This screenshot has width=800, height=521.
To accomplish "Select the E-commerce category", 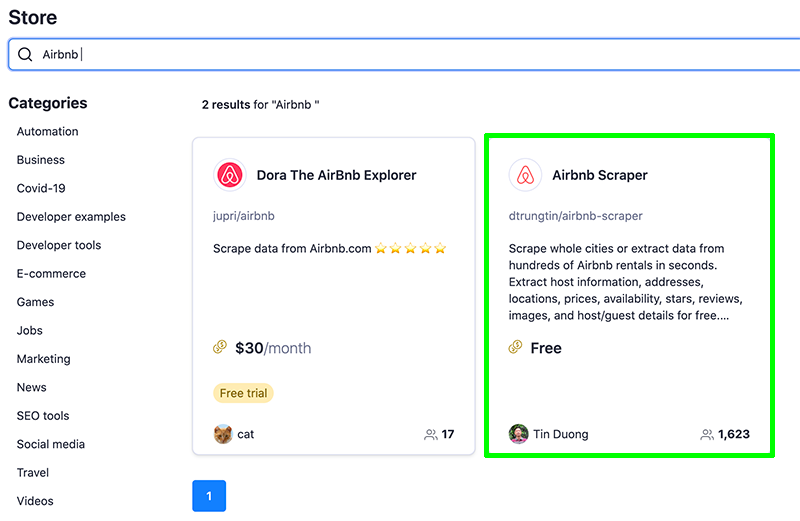I will (51, 274).
